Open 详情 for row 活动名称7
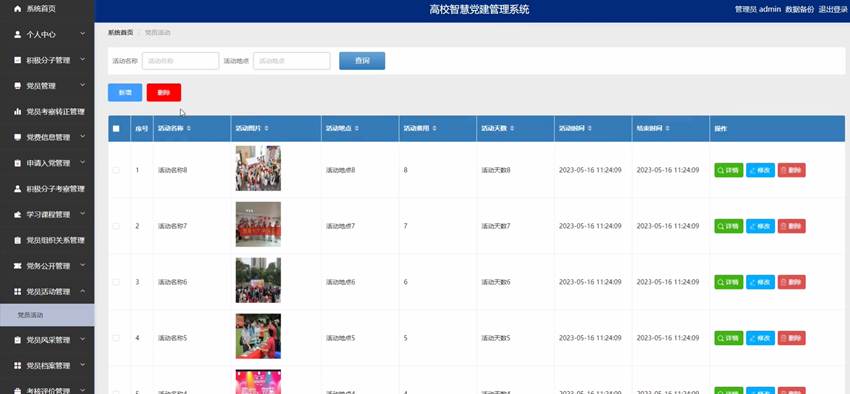 click(x=729, y=226)
